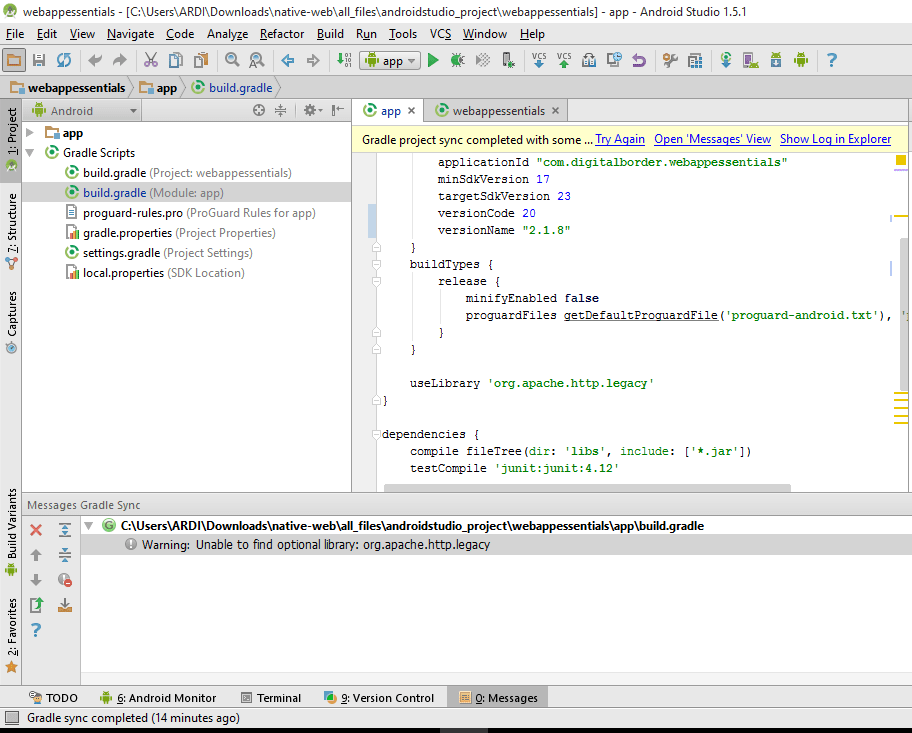
Task: Click the editor horizontal scrollbar
Action: tap(587, 488)
